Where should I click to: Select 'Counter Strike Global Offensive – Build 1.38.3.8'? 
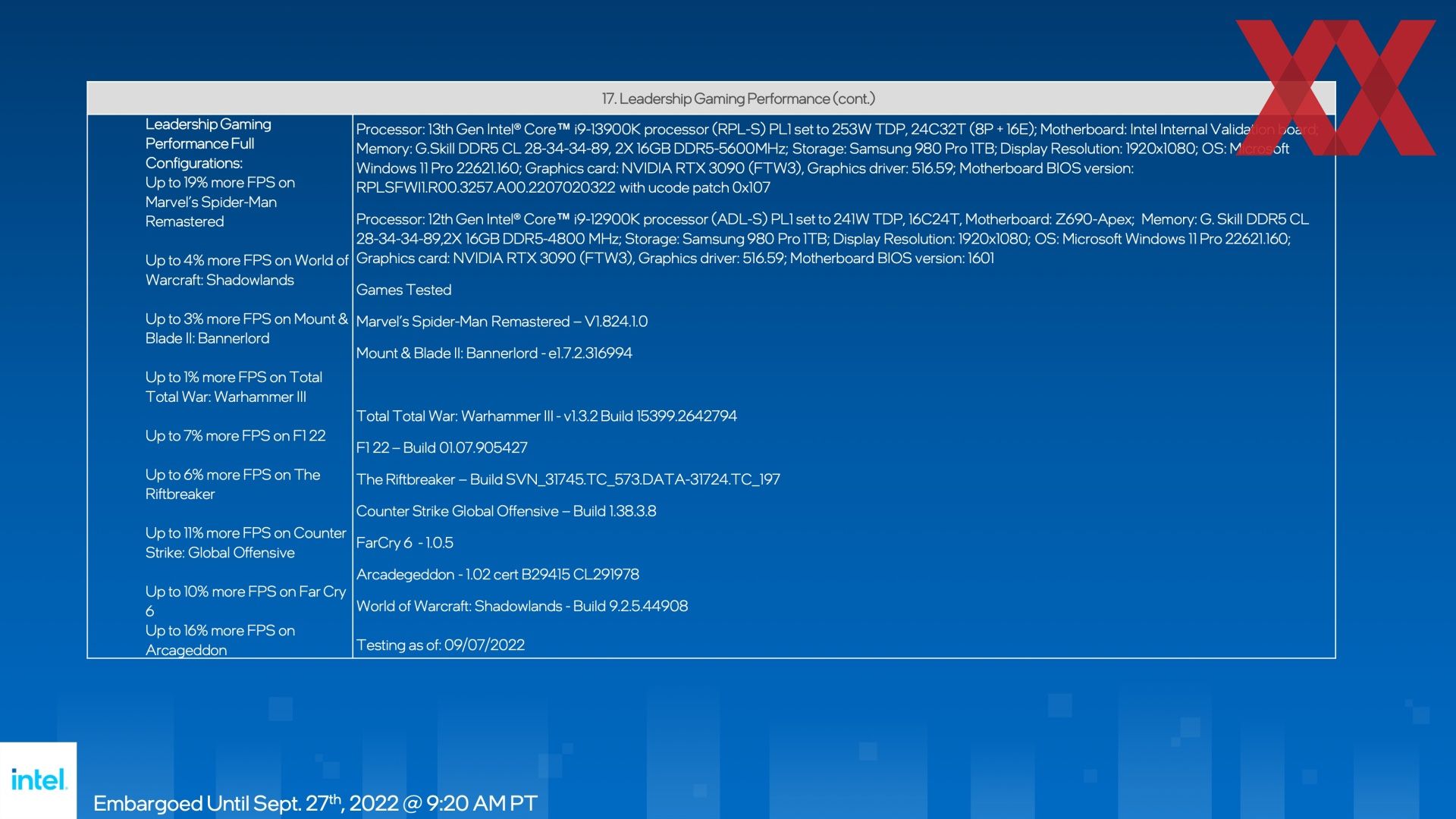506,511
